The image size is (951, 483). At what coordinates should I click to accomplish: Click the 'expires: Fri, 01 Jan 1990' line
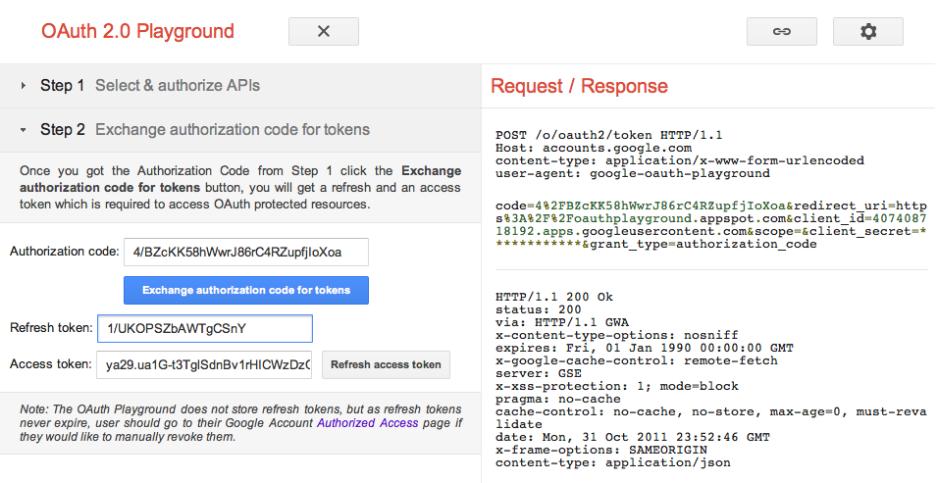click(644, 348)
